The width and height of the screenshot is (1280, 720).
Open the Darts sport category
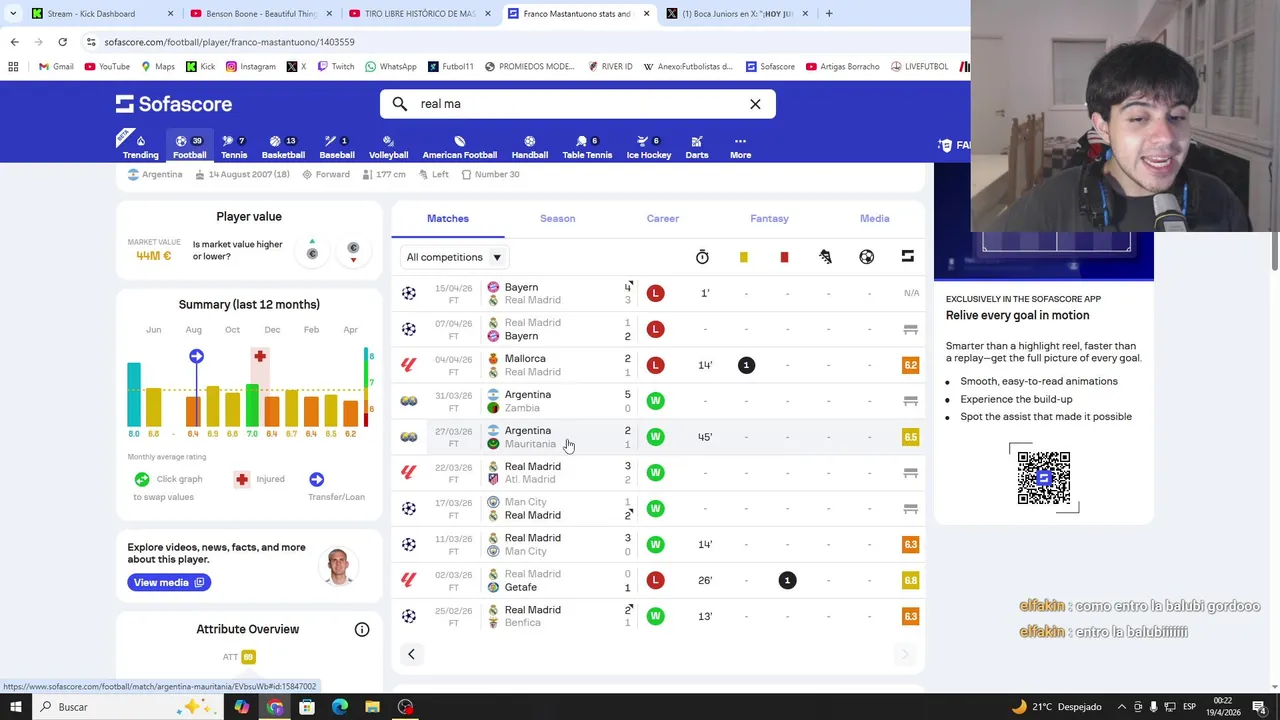click(697, 146)
